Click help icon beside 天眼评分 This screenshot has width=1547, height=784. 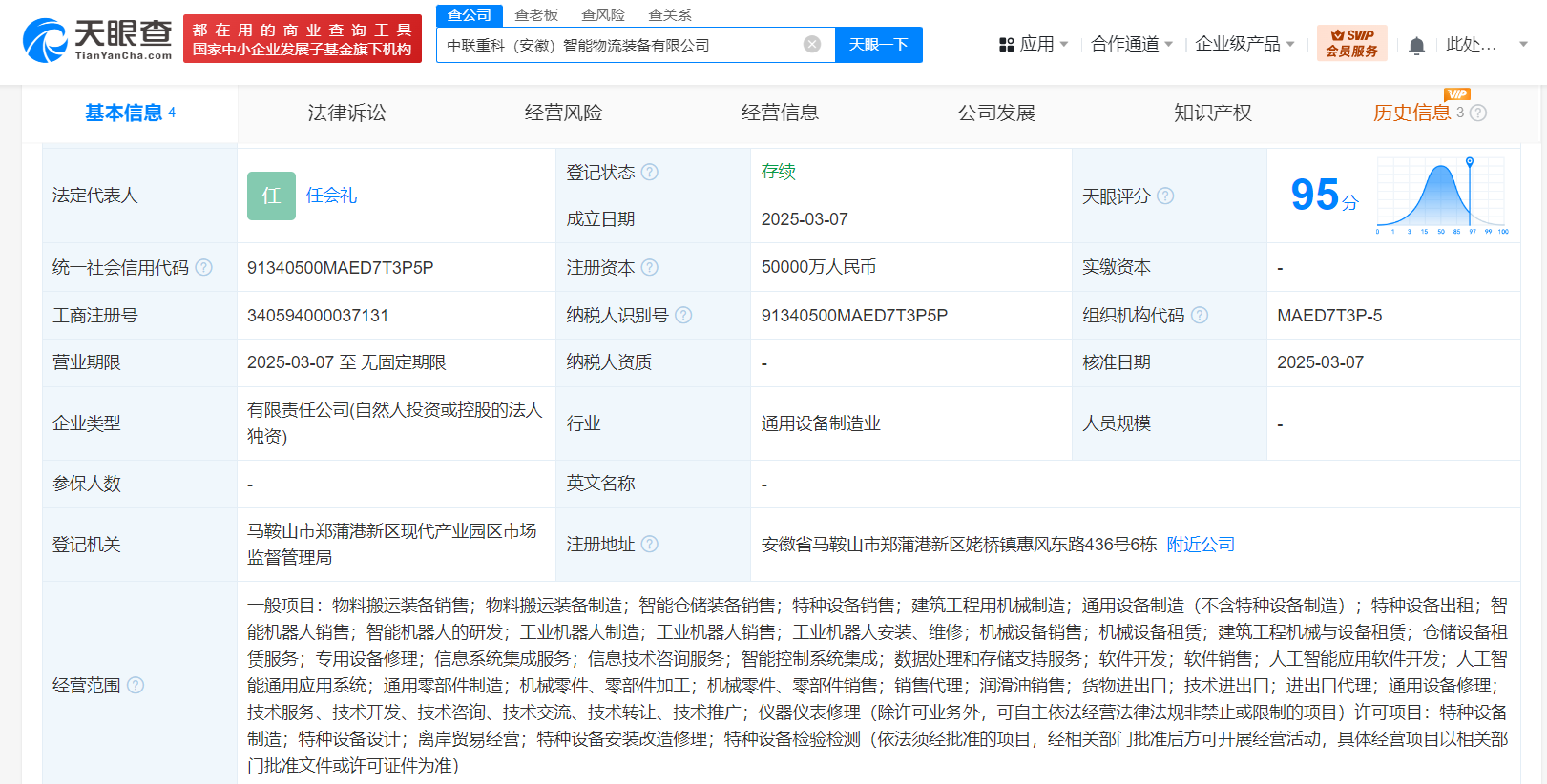[x=1165, y=196]
